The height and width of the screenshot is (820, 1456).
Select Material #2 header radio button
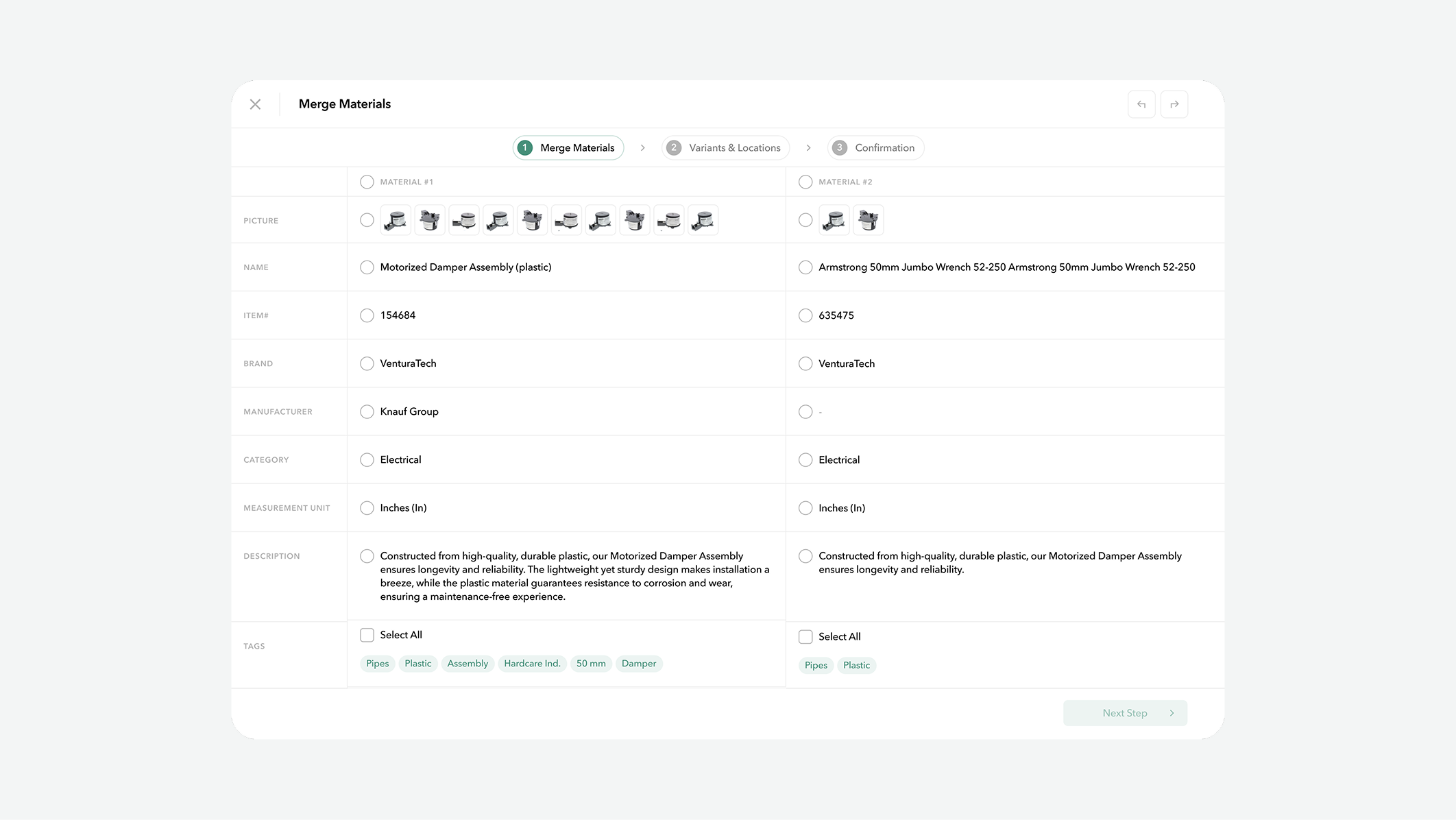coord(805,182)
